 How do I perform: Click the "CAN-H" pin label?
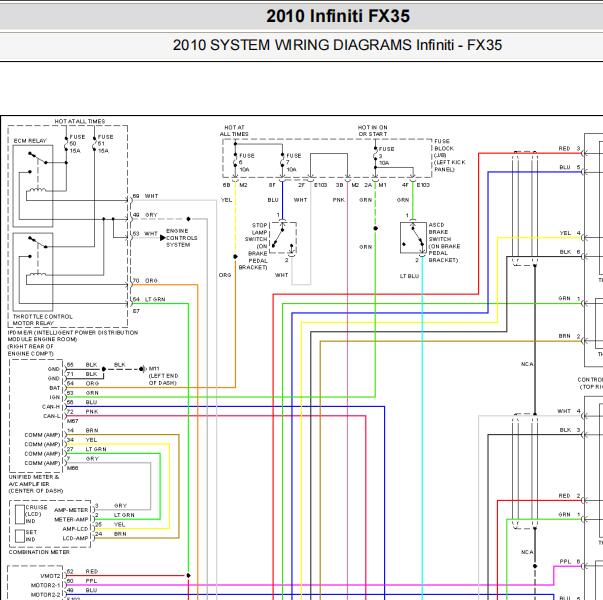point(51,407)
